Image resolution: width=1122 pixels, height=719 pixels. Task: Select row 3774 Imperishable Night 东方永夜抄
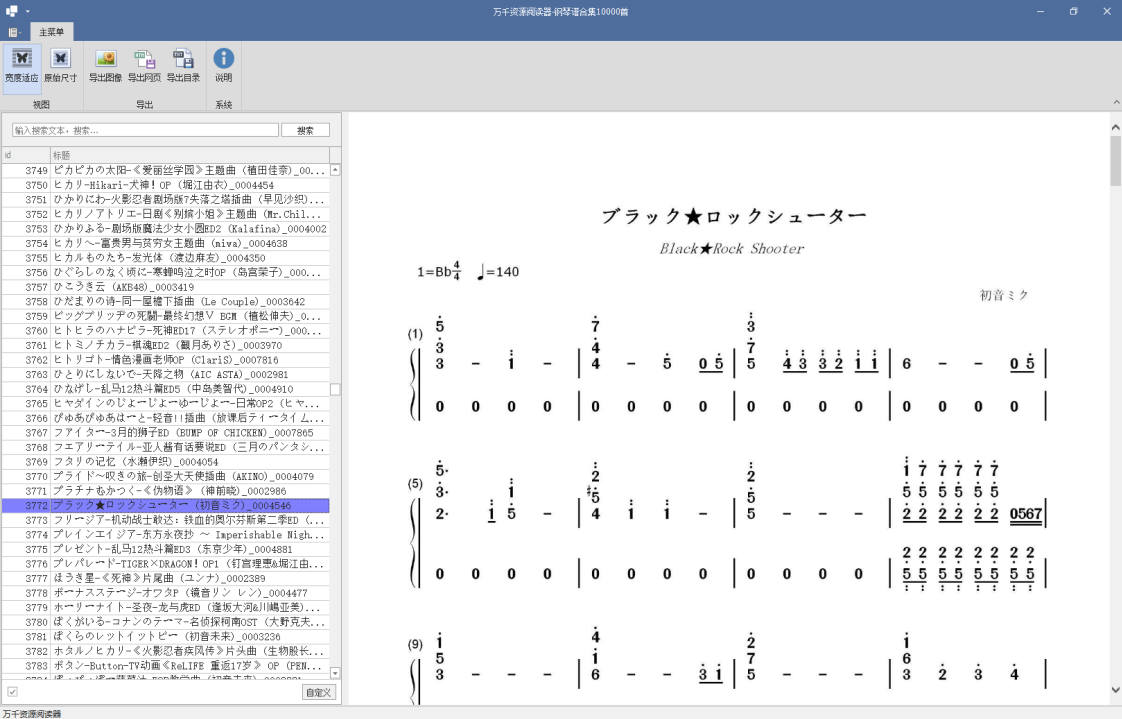(165, 534)
